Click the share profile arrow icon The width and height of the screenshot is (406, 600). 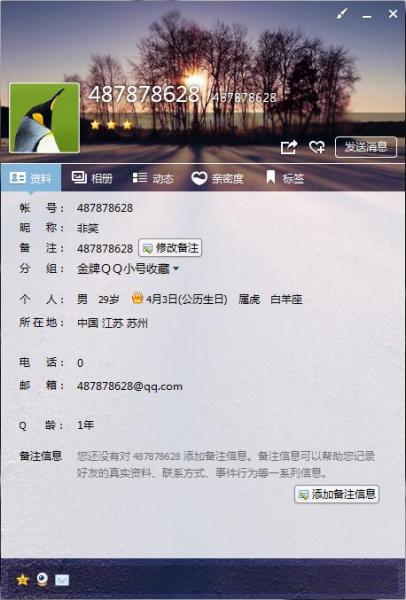click(289, 147)
